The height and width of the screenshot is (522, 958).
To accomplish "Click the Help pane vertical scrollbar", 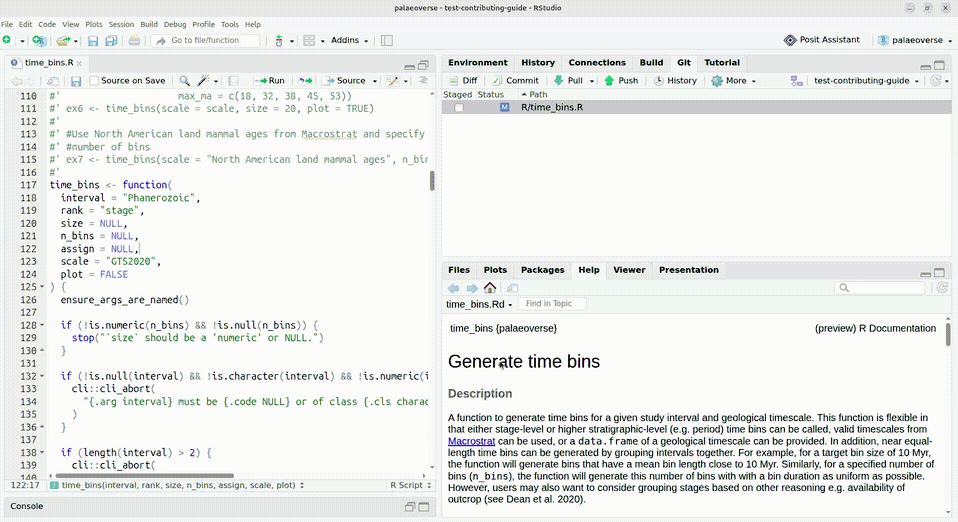I will (948, 335).
